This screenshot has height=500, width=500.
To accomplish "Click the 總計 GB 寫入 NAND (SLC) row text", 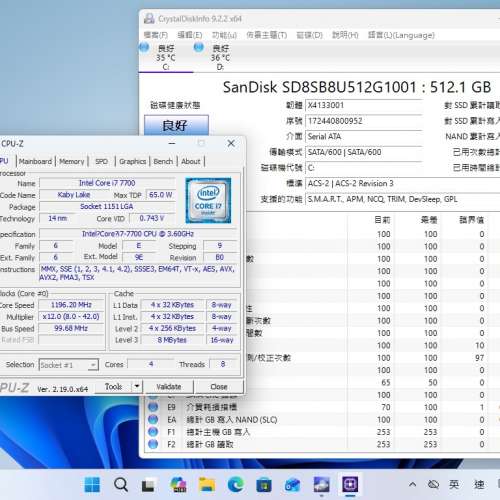I will click(232, 419).
